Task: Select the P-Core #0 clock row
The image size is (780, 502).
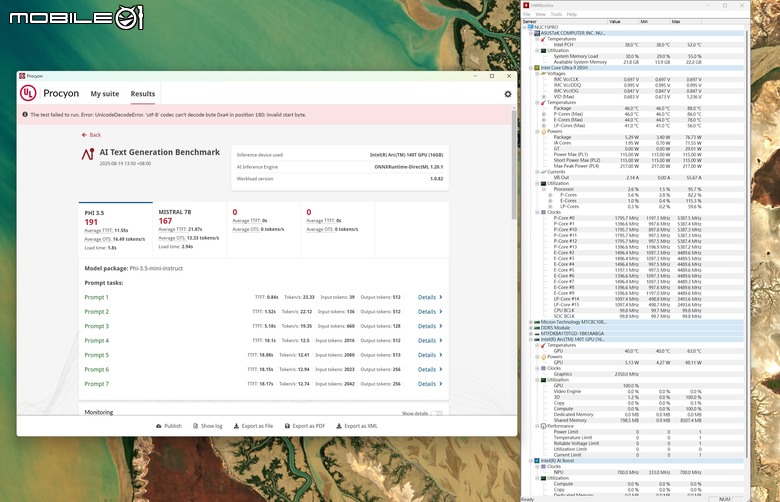Action: click(x=633, y=218)
